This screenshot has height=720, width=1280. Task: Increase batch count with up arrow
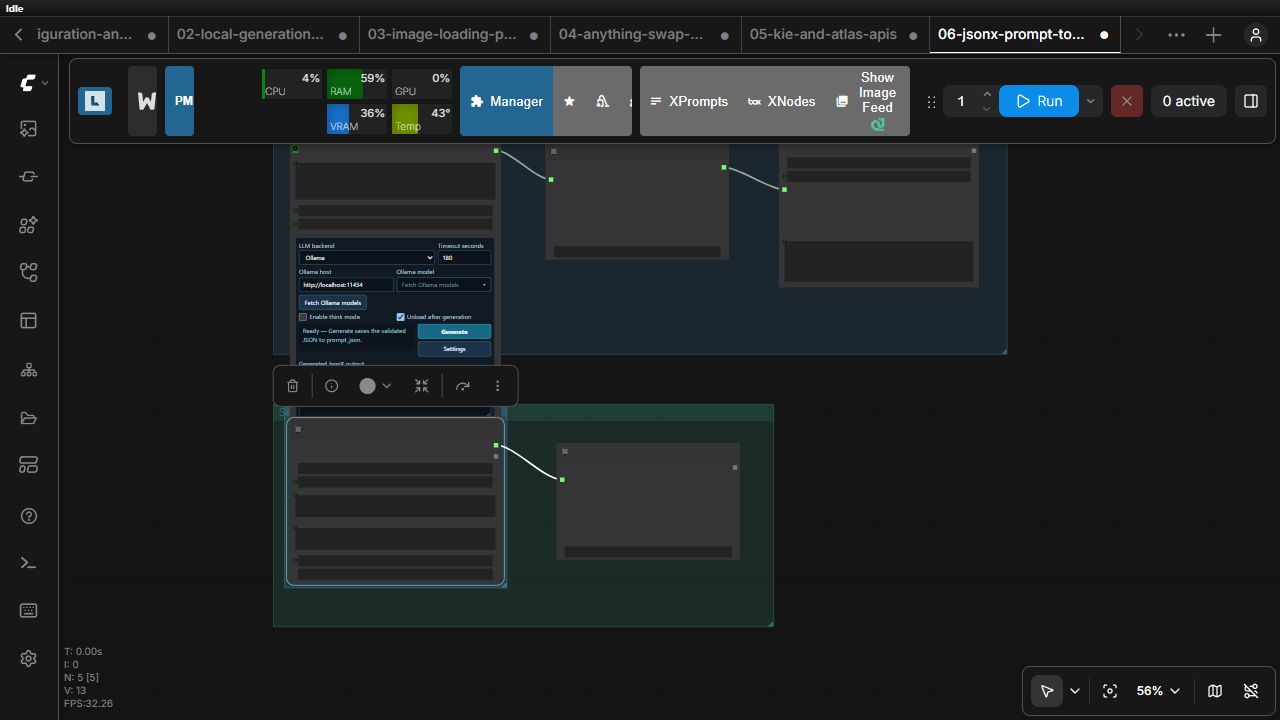point(987,94)
